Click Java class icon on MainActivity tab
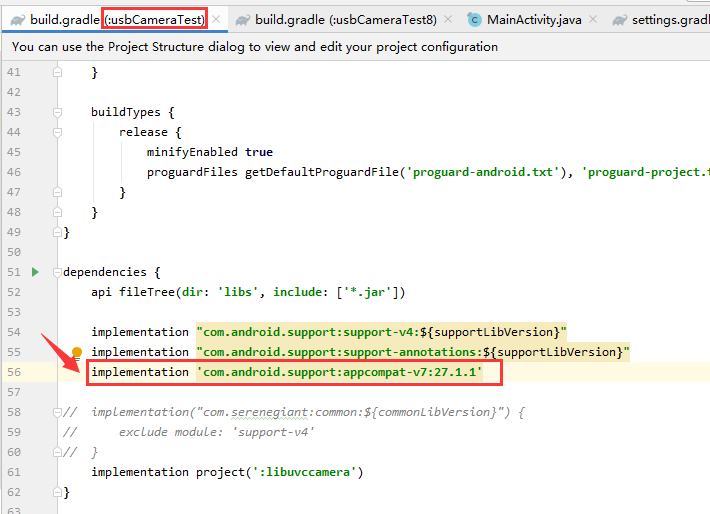This screenshot has height=514, width=710. click(474, 20)
